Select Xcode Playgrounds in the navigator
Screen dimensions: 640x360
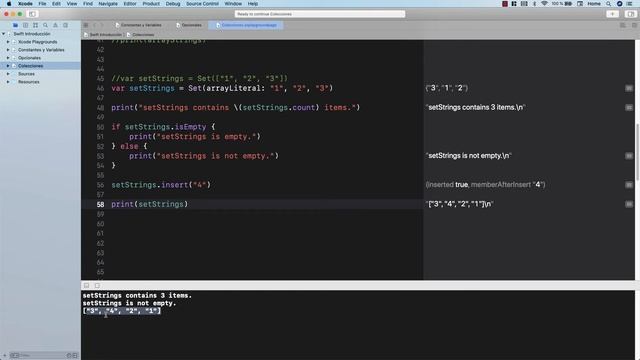[38, 42]
